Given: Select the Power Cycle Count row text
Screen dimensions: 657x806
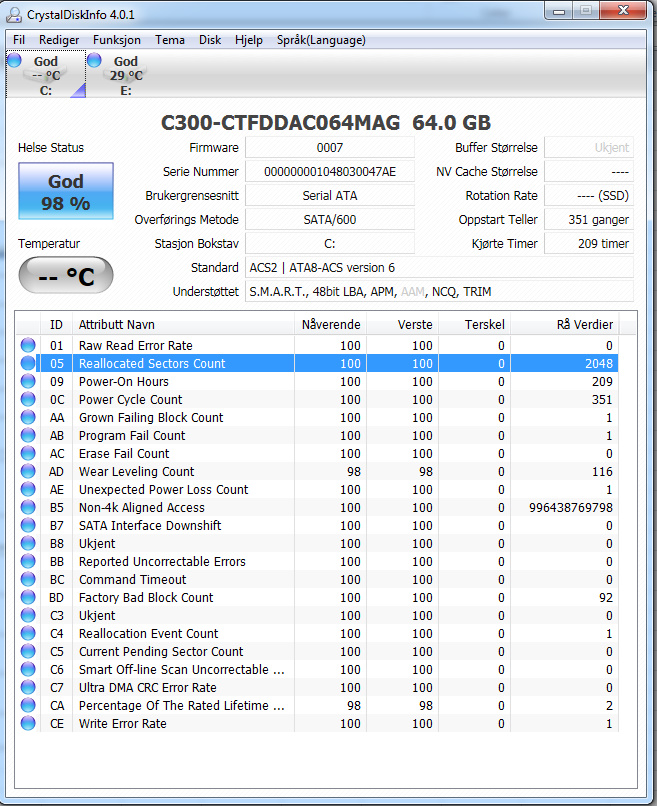Looking at the screenshot, I should 130,399.
